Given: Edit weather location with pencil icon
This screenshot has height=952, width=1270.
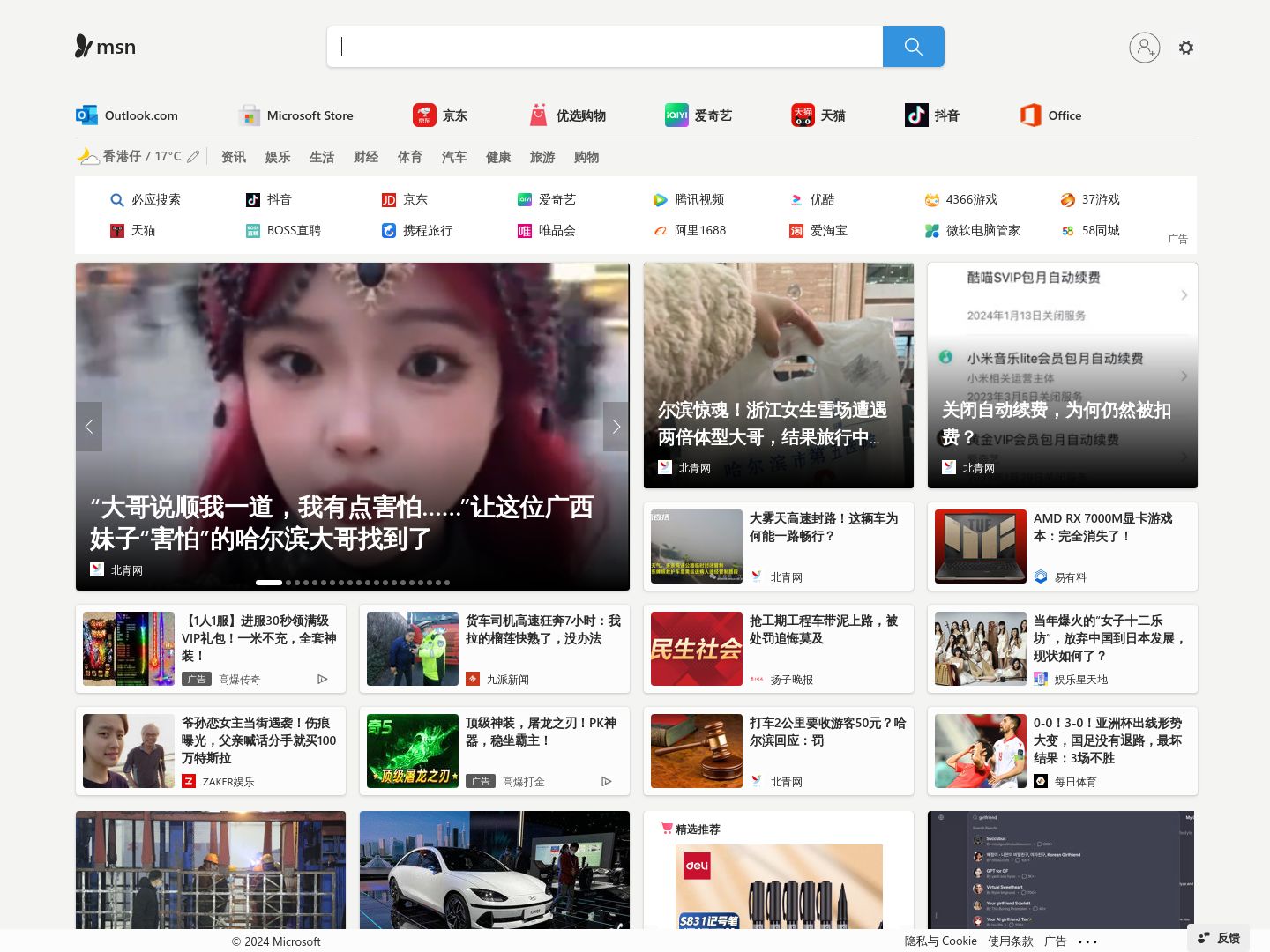Looking at the screenshot, I should (x=193, y=156).
